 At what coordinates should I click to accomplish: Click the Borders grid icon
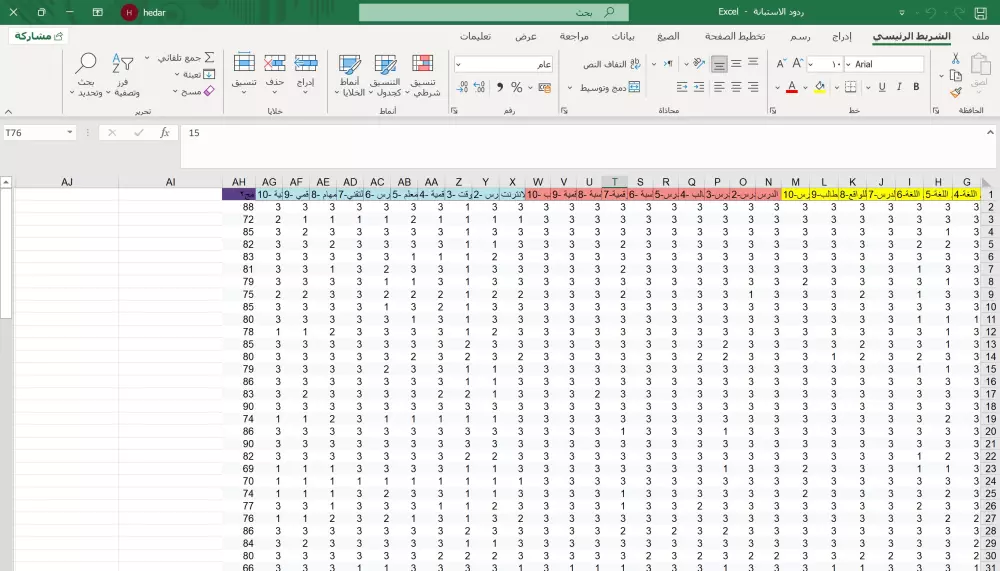point(851,87)
